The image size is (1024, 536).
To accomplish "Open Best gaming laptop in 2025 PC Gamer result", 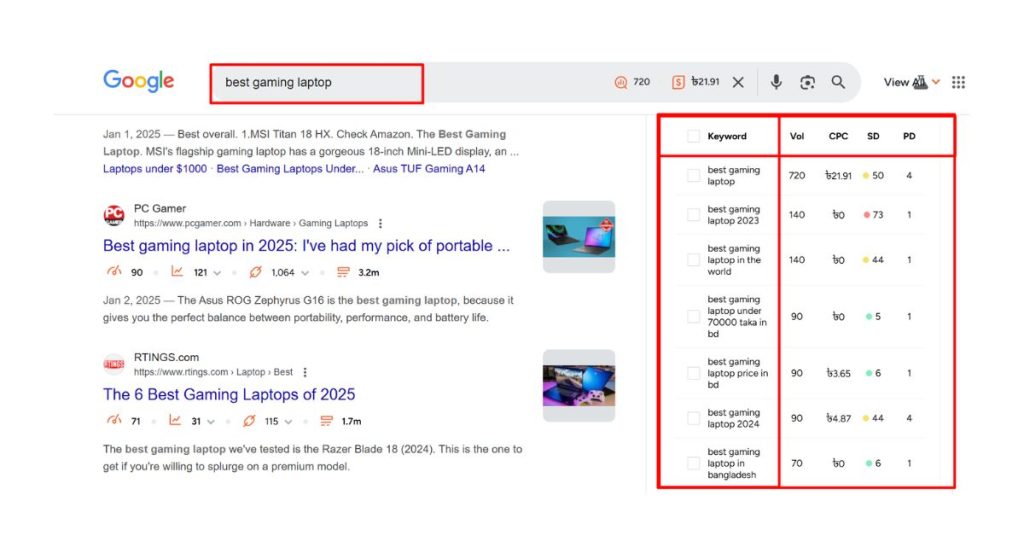I will (306, 246).
